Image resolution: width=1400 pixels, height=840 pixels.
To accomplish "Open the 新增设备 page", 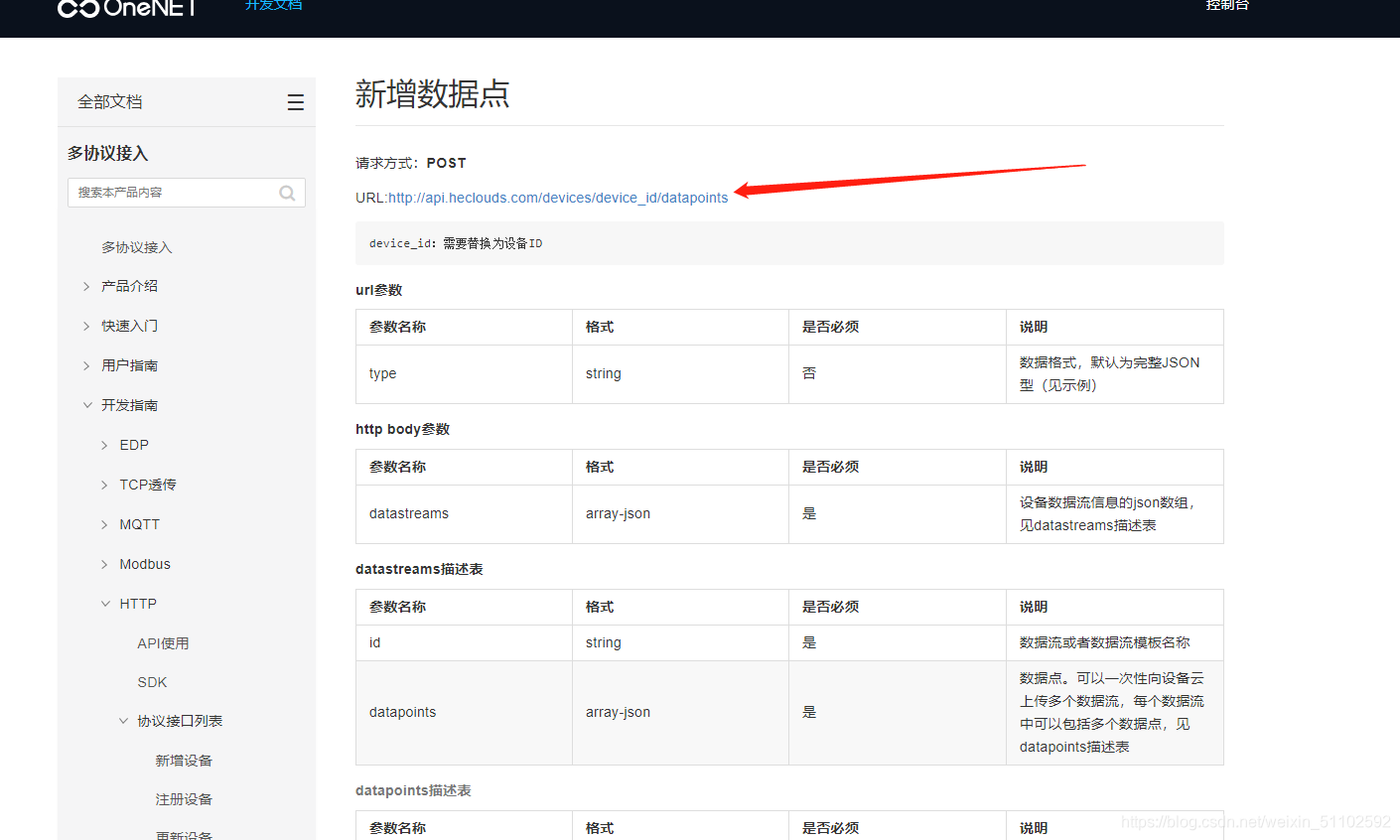I will 184,761.
